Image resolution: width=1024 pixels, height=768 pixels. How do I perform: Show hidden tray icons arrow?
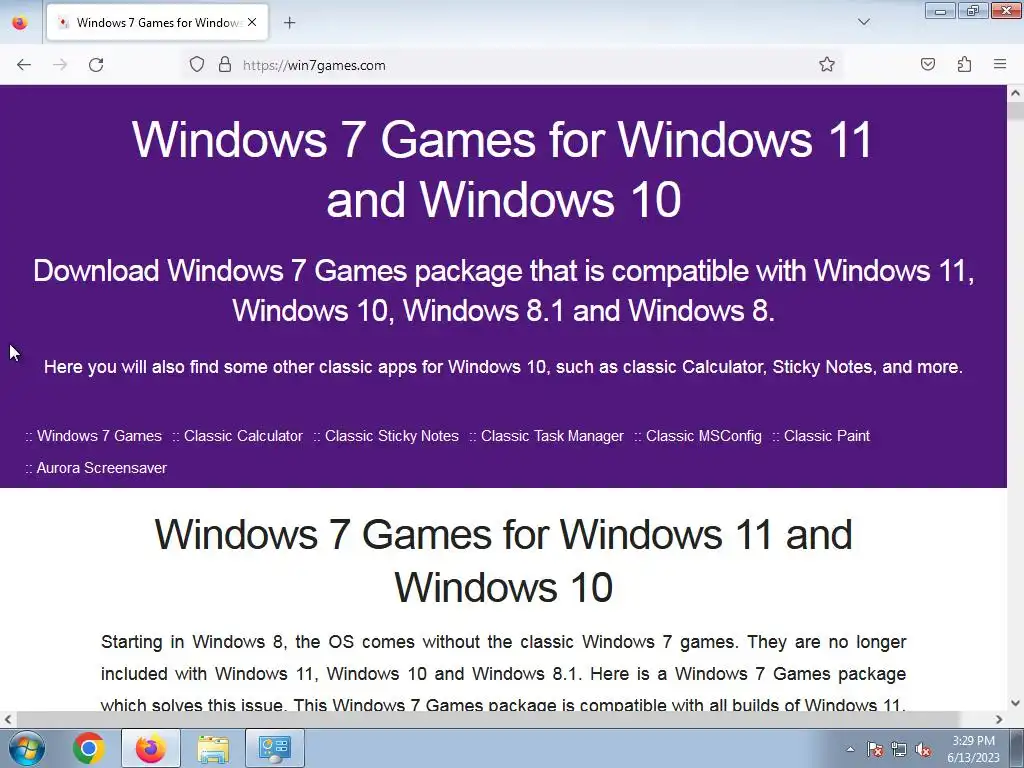pos(850,749)
